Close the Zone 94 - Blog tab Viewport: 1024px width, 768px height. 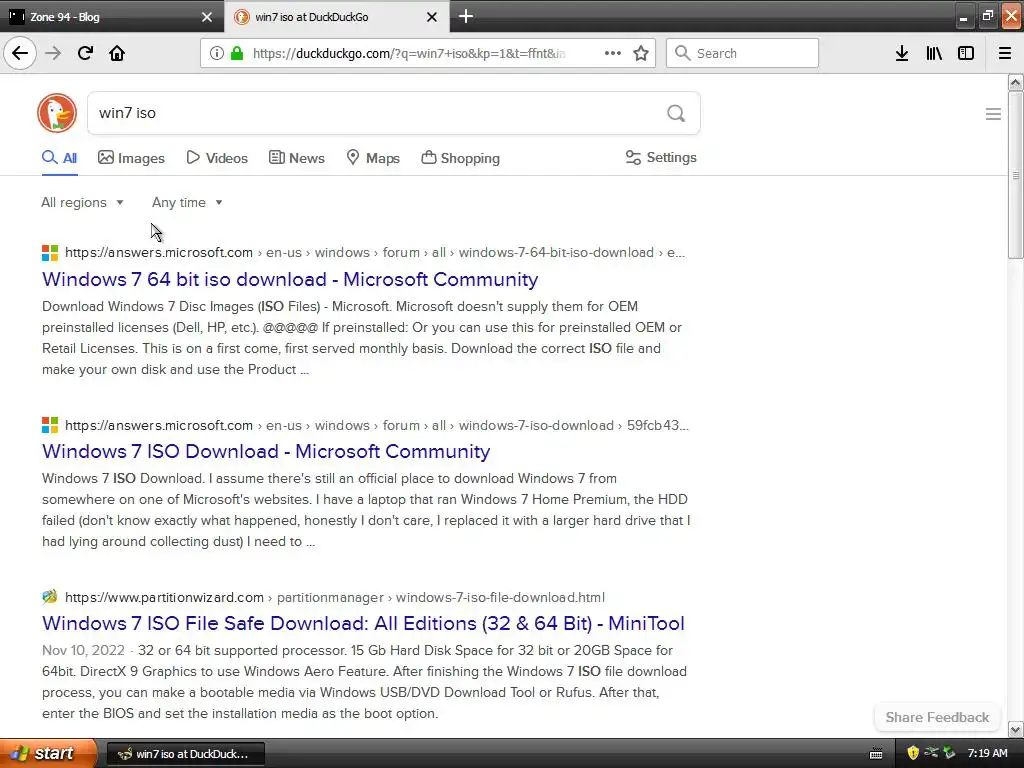(206, 17)
